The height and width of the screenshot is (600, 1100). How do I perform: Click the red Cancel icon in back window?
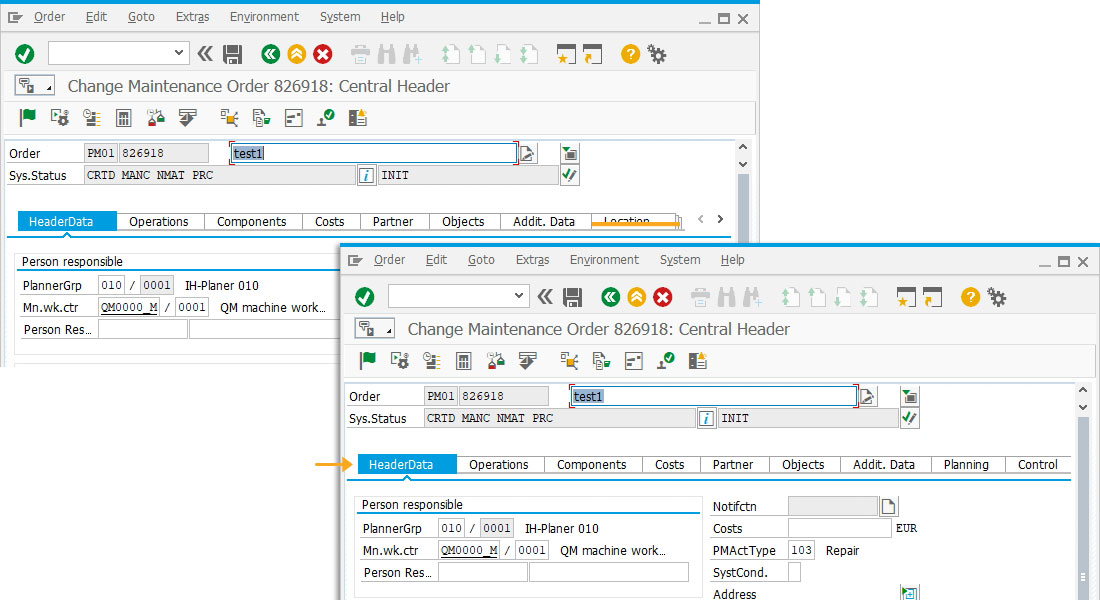click(323, 54)
